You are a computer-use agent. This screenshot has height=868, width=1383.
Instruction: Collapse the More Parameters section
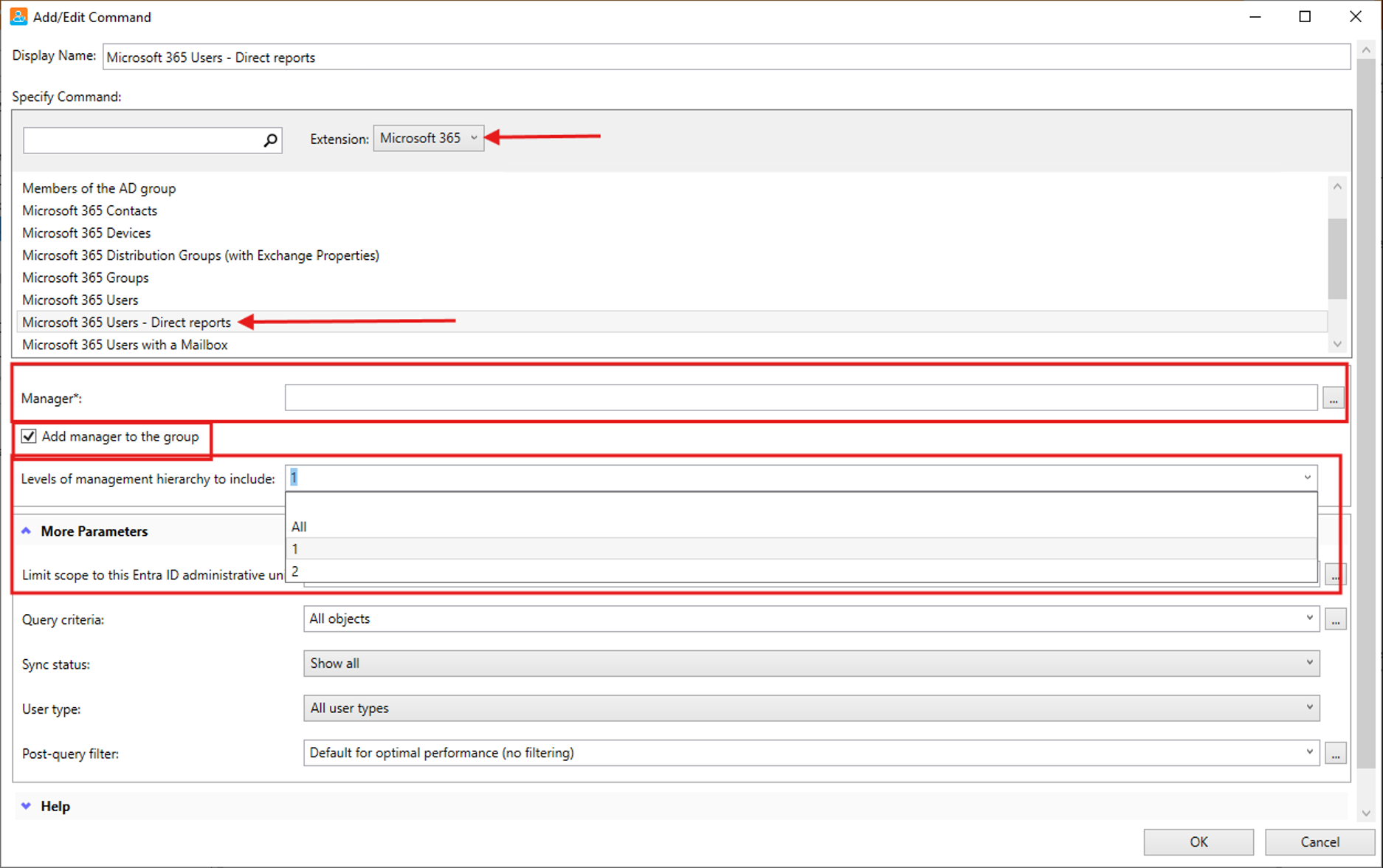[27, 531]
